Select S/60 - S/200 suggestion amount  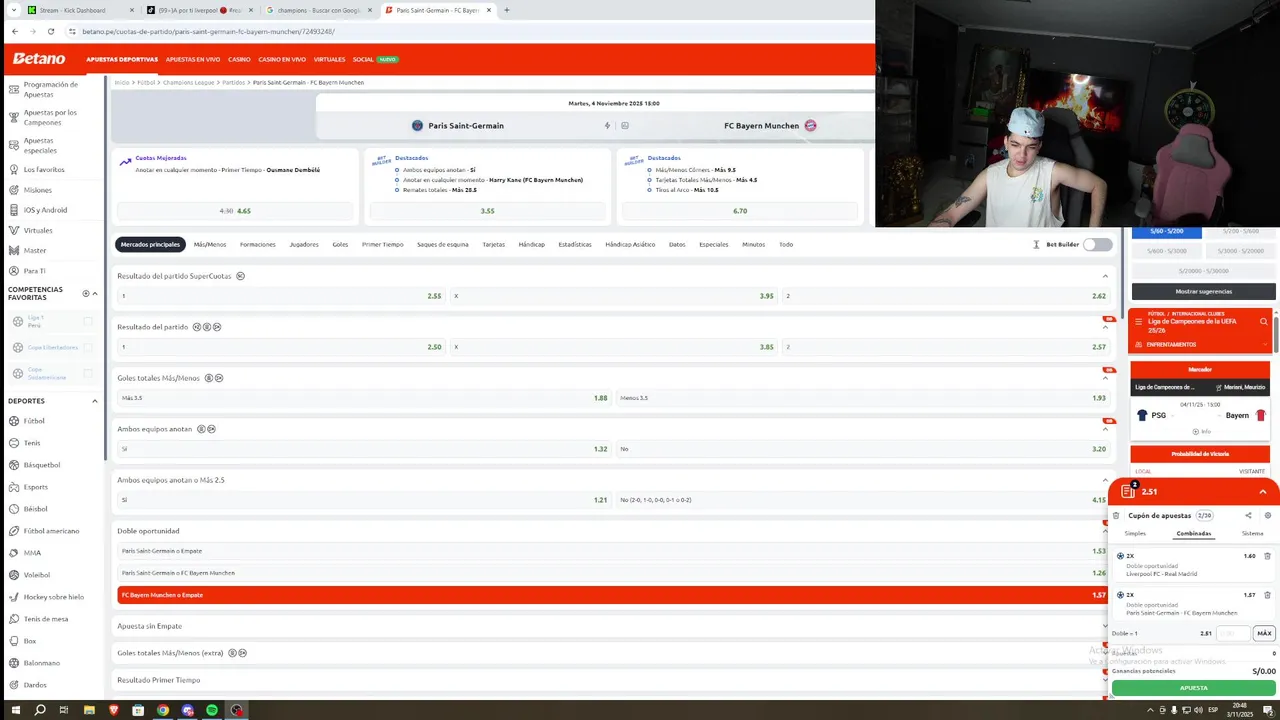coord(1166,231)
